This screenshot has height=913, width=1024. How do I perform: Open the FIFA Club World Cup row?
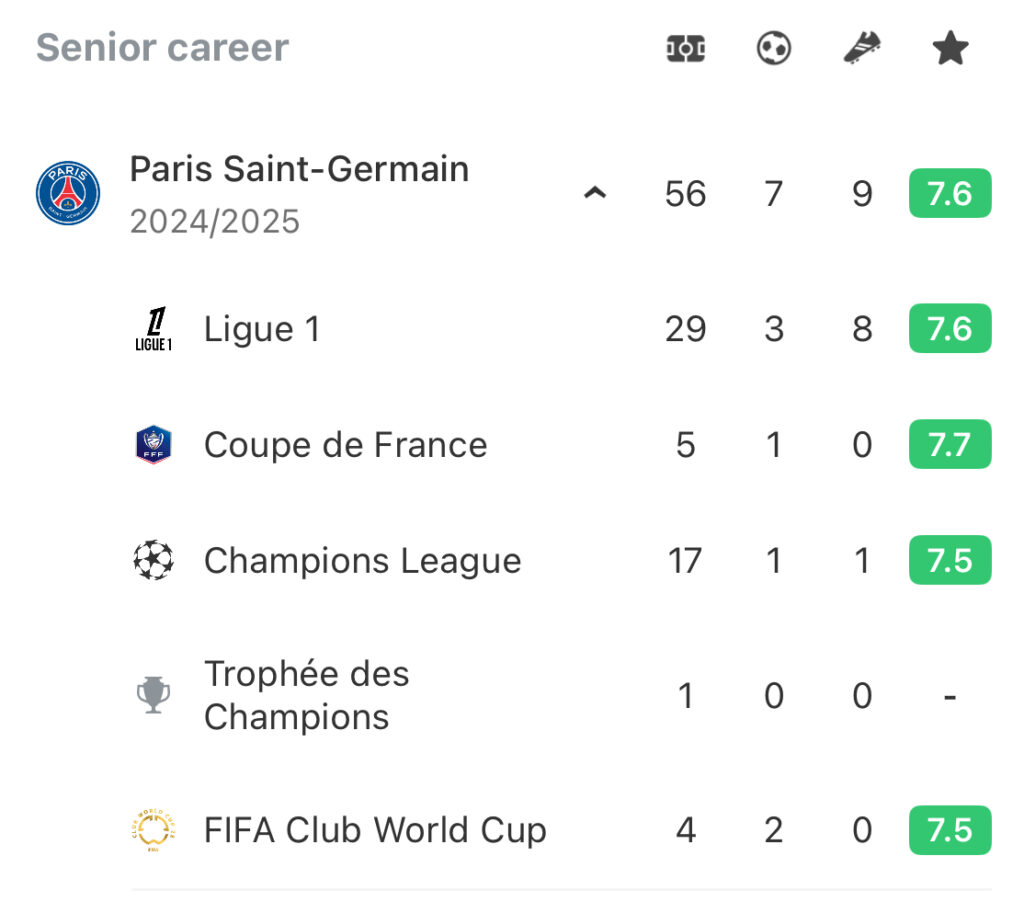pos(562,830)
